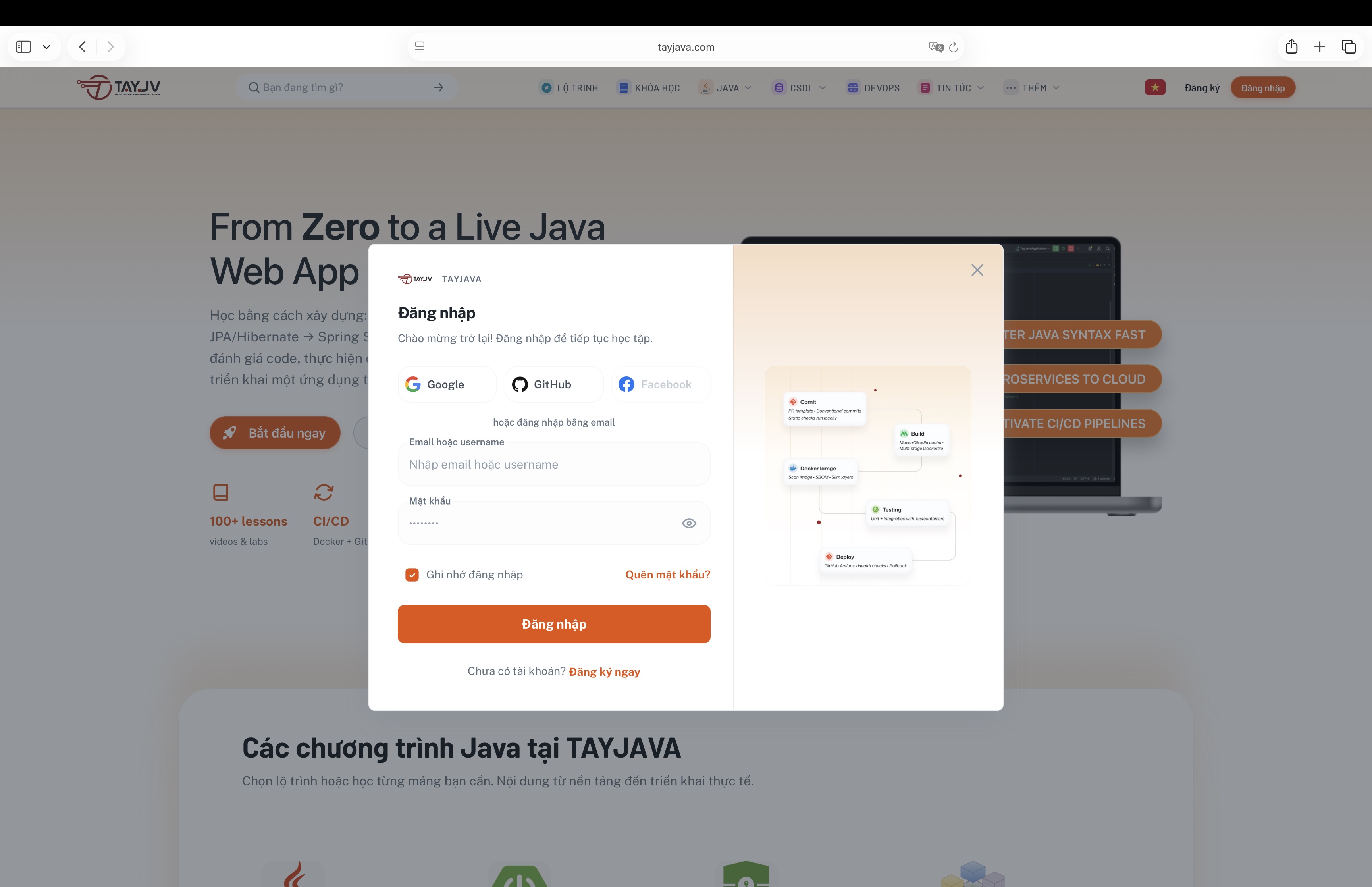Open the sidebar options chevron dropdown

tap(46, 47)
